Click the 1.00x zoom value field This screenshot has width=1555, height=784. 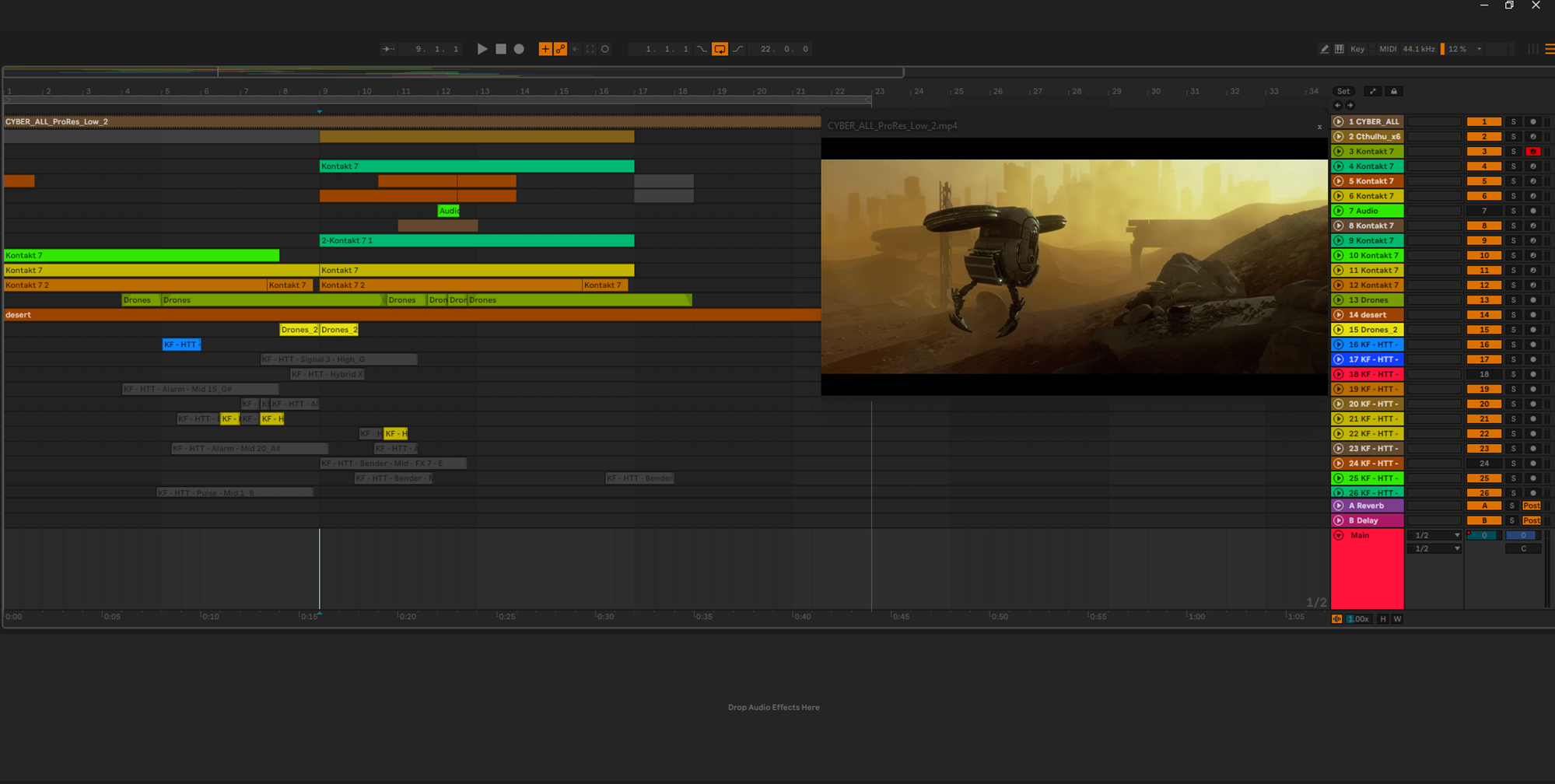[1358, 619]
